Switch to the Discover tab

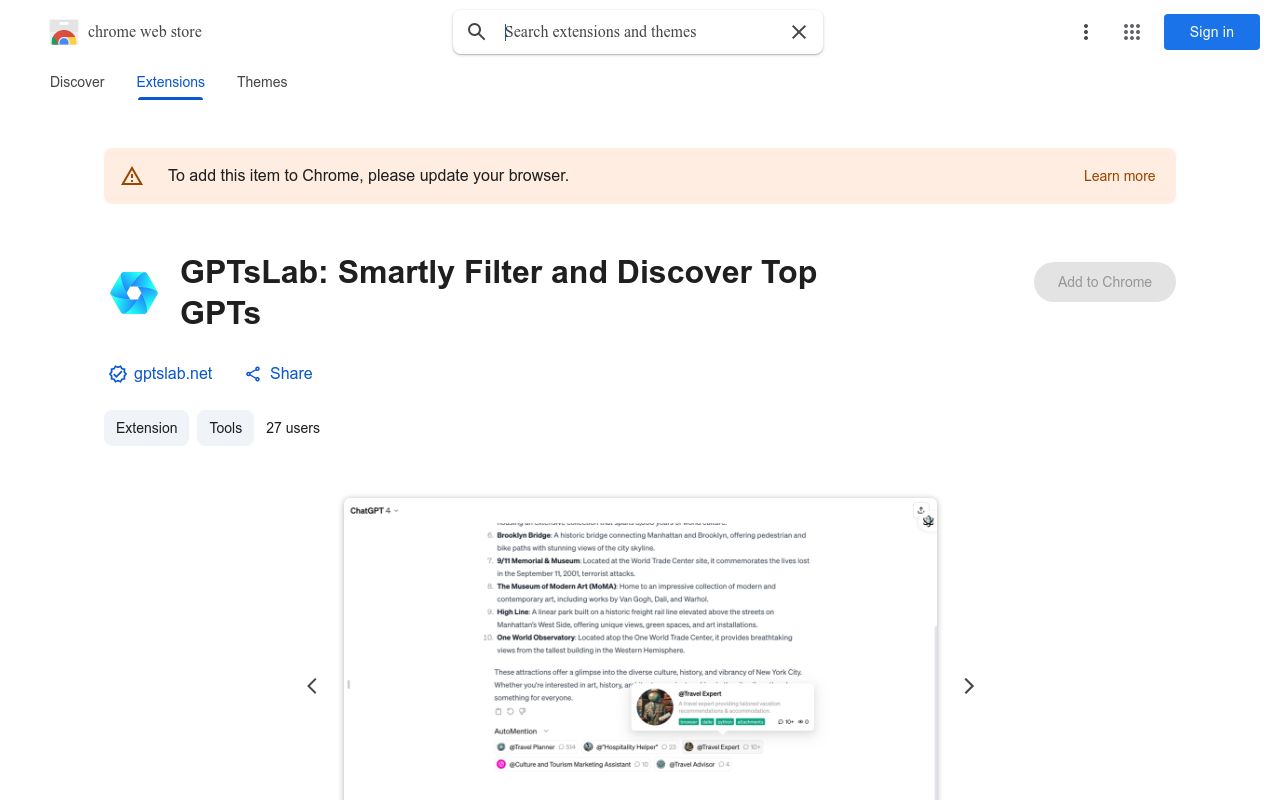(77, 82)
